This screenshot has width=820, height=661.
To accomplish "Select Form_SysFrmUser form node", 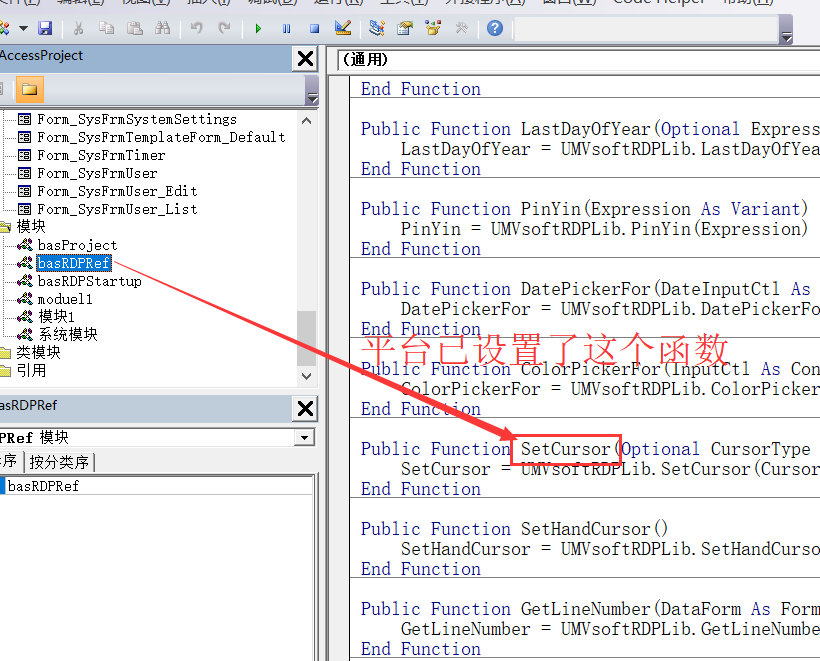I will [97, 173].
